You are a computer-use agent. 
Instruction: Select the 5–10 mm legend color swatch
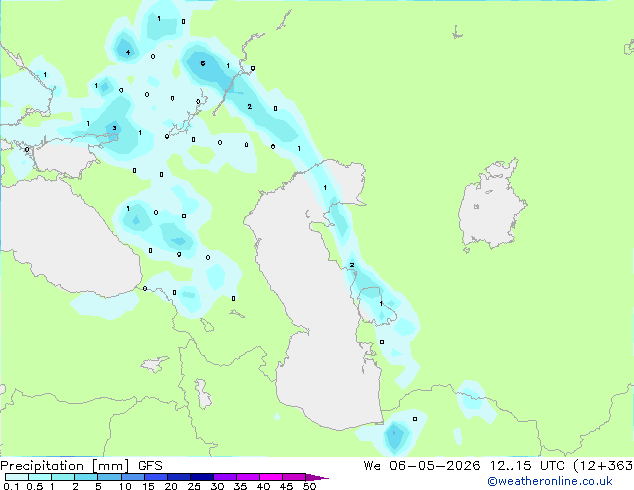(x=109, y=477)
